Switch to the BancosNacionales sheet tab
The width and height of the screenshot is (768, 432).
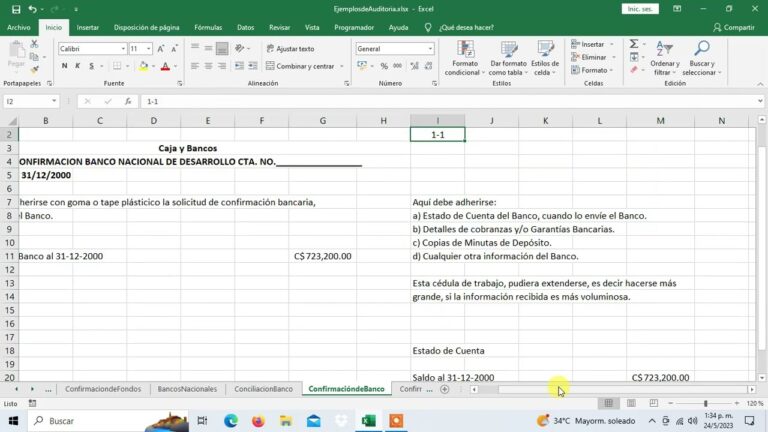point(187,389)
